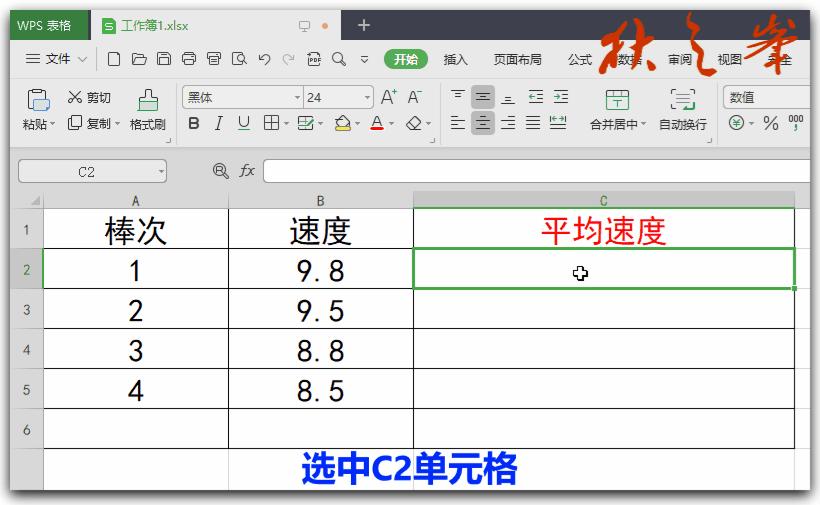Click distributed alignment icon

pos(558,123)
